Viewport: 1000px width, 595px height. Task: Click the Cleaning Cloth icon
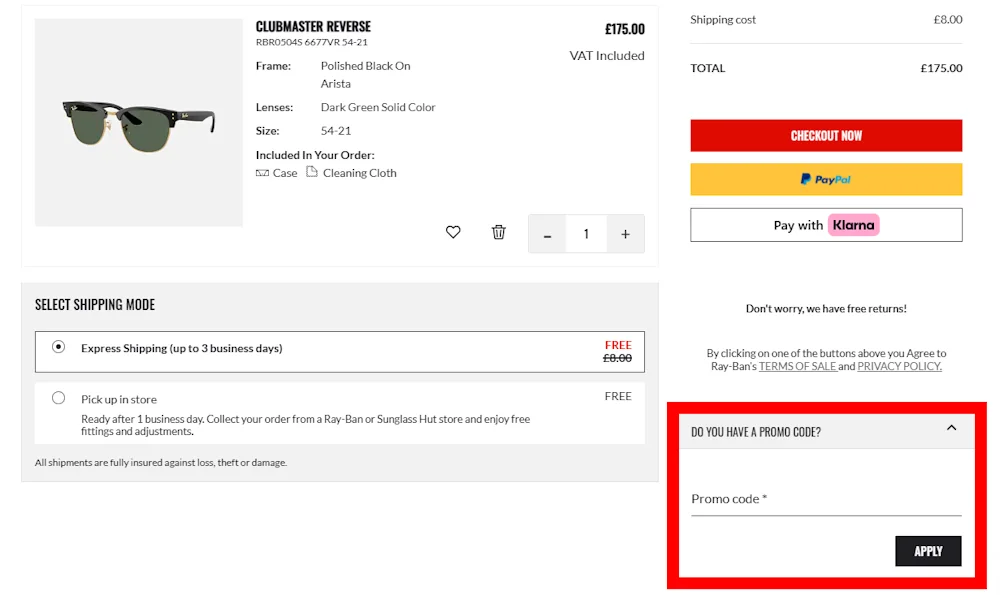pyautogui.click(x=311, y=172)
